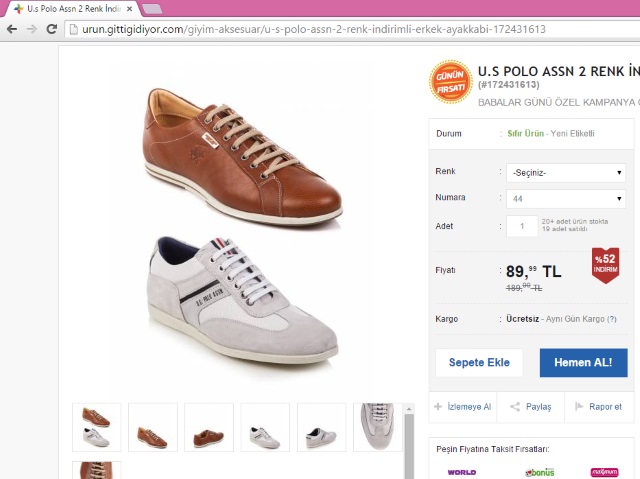Click the Sepete Ekle button
The width and height of the screenshot is (640, 479).
[x=479, y=362]
